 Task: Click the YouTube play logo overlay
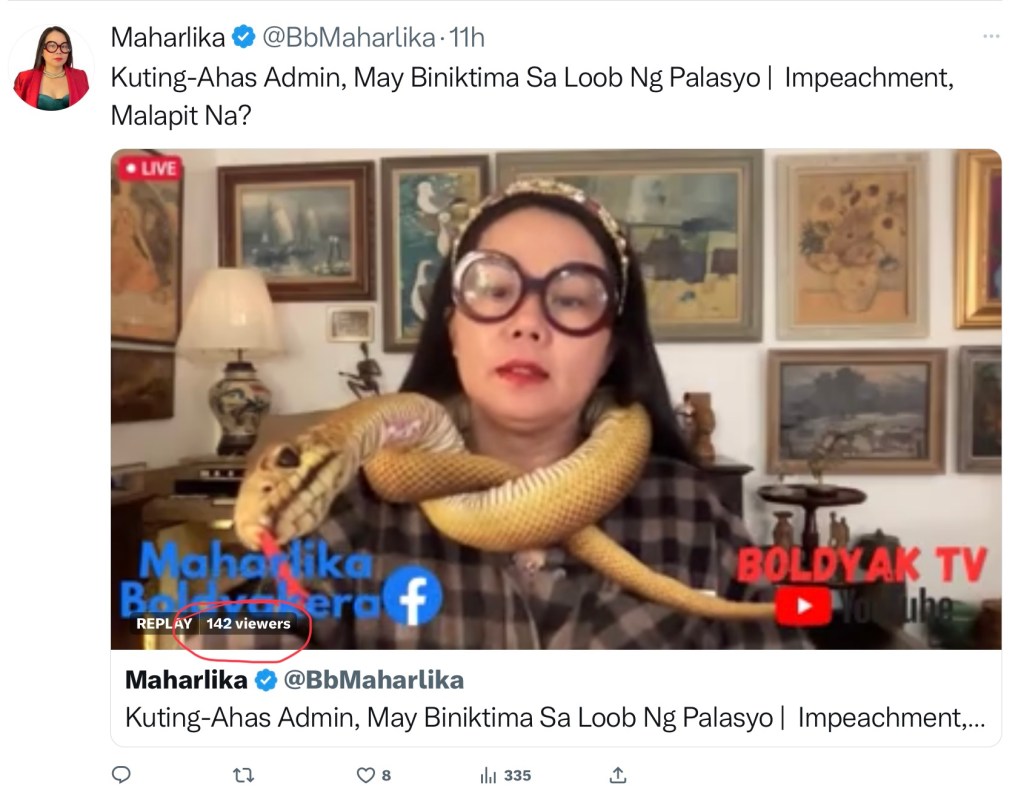click(x=803, y=606)
